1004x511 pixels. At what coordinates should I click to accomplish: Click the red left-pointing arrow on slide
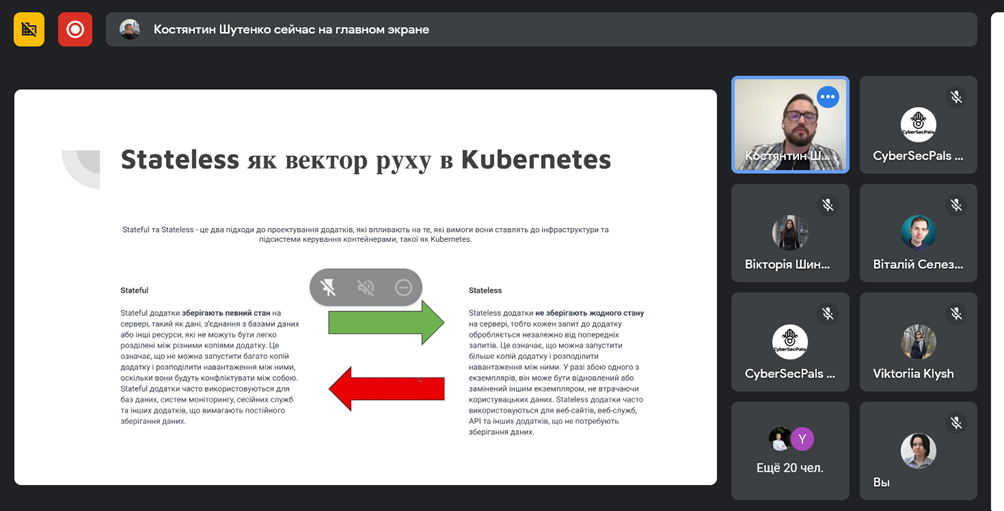tap(386, 388)
